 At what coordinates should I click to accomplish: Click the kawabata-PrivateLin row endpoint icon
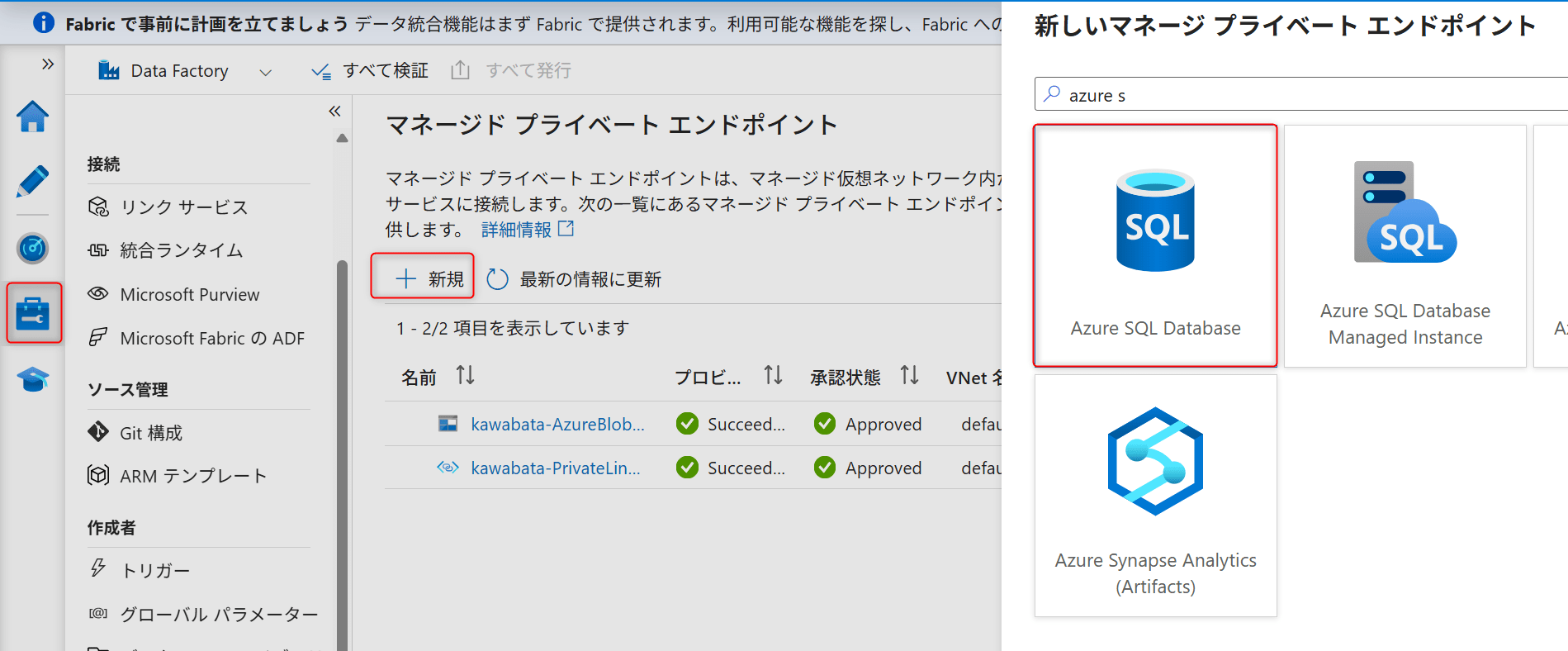coord(448,468)
